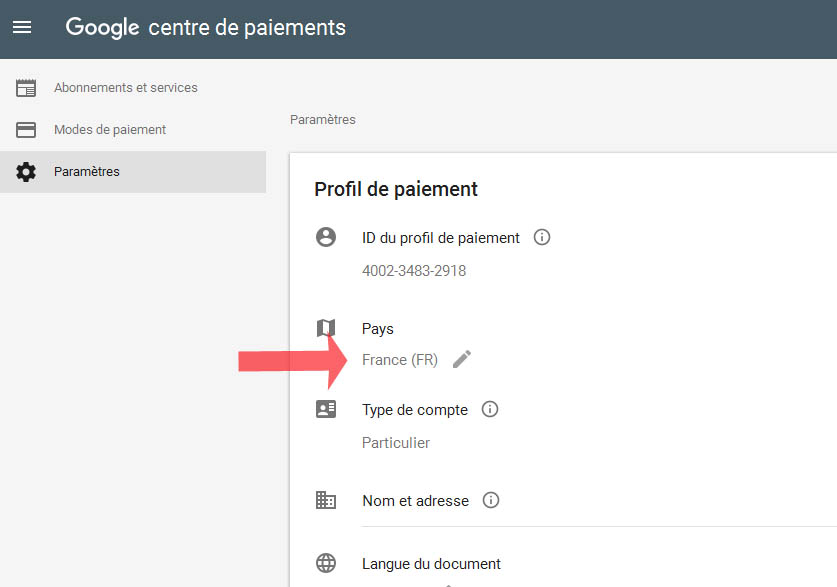This screenshot has height=587, width=837.
Task: Click the Paramètres breadcrumb heading
Action: [322, 120]
